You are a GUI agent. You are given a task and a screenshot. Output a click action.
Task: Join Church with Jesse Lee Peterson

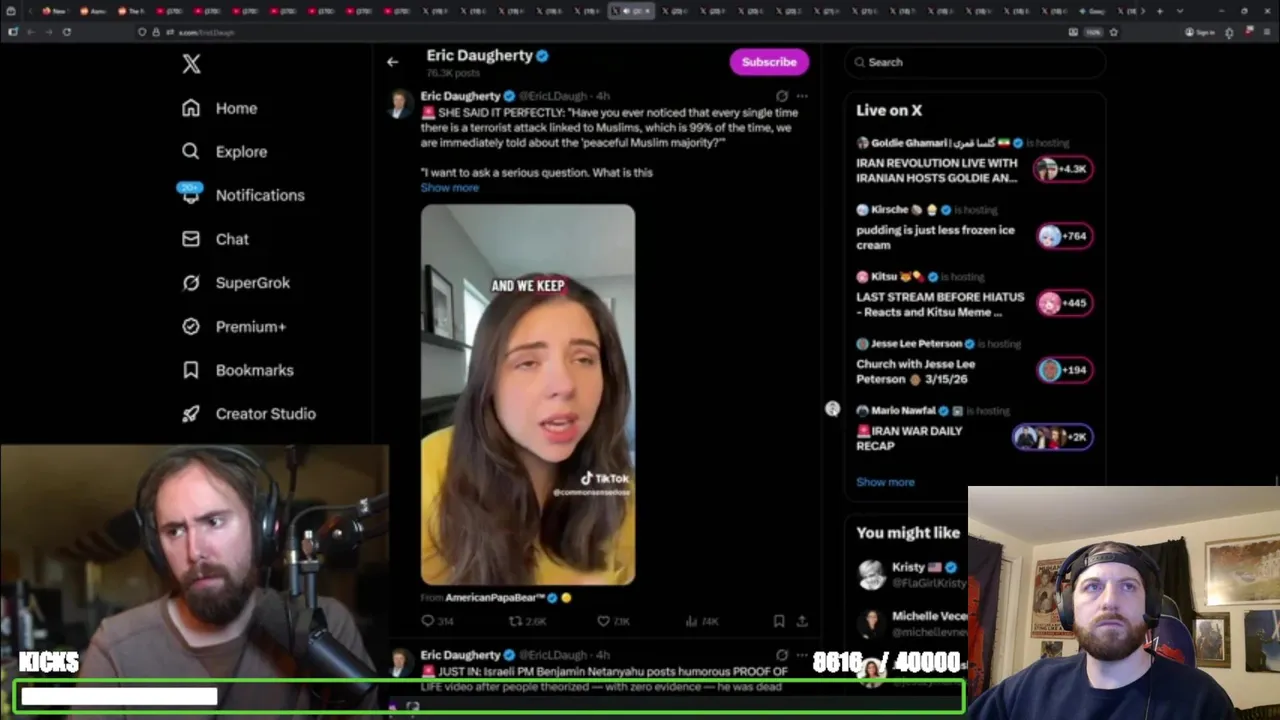coord(915,371)
